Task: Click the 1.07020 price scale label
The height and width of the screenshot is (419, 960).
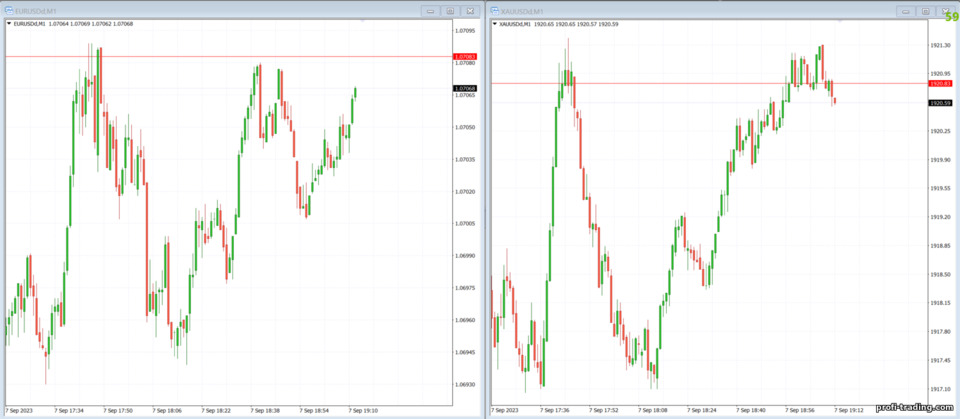Action: (466, 191)
